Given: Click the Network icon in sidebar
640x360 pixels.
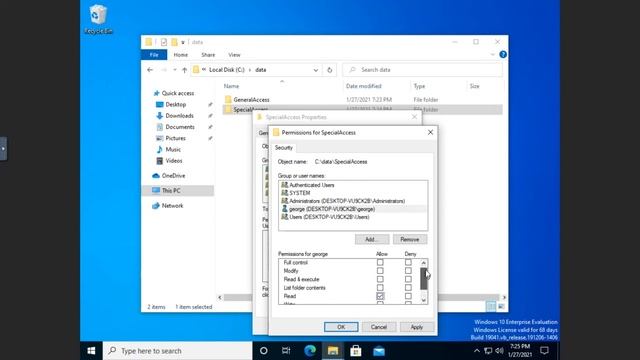Looking at the screenshot, I should [x=156, y=206].
